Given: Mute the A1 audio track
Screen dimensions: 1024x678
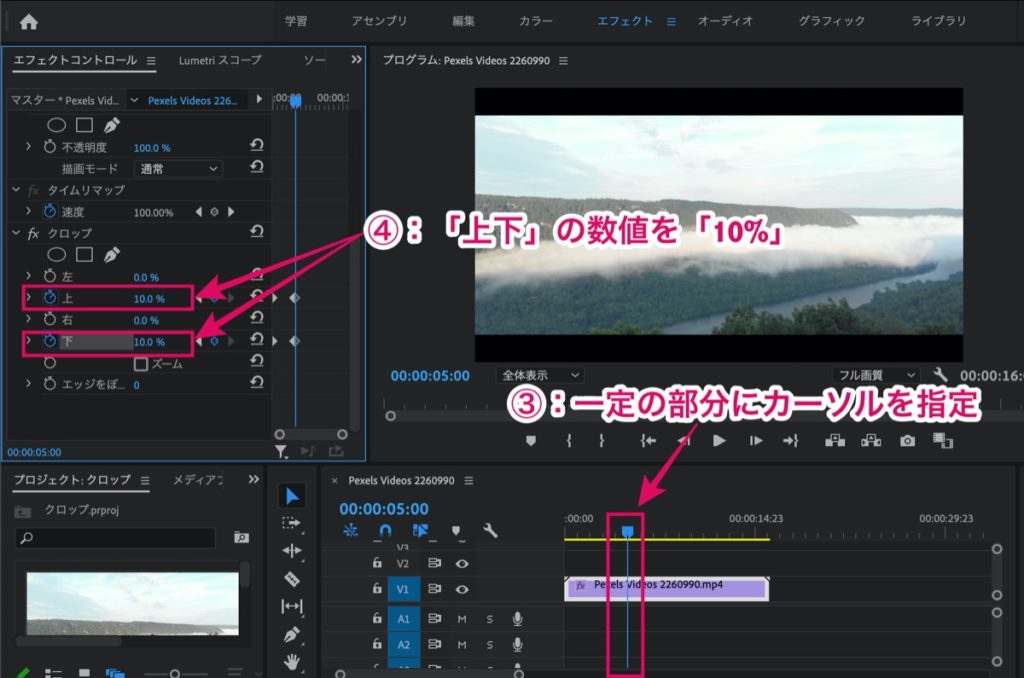Looking at the screenshot, I should pyautogui.click(x=462, y=619).
